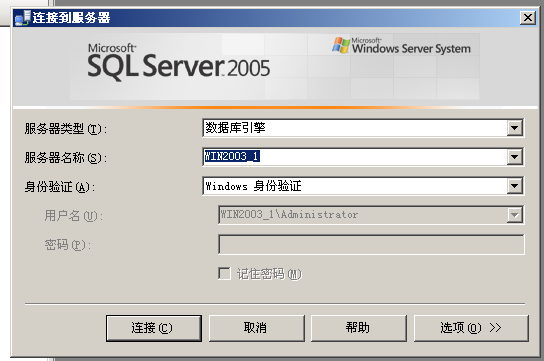Click the dialog title bar server icon
The image size is (544, 361).
click(x=23, y=18)
